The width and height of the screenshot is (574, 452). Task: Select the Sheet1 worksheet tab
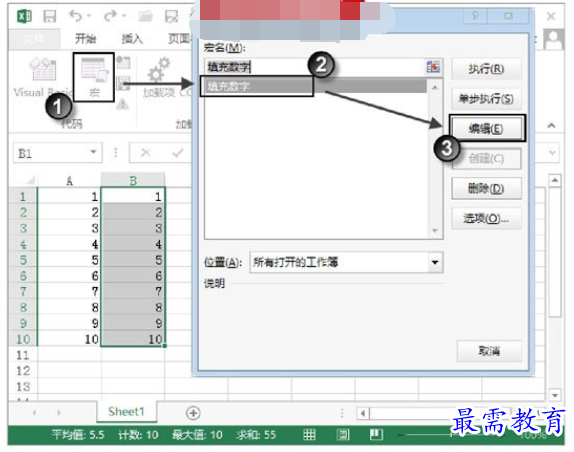[126, 412]
